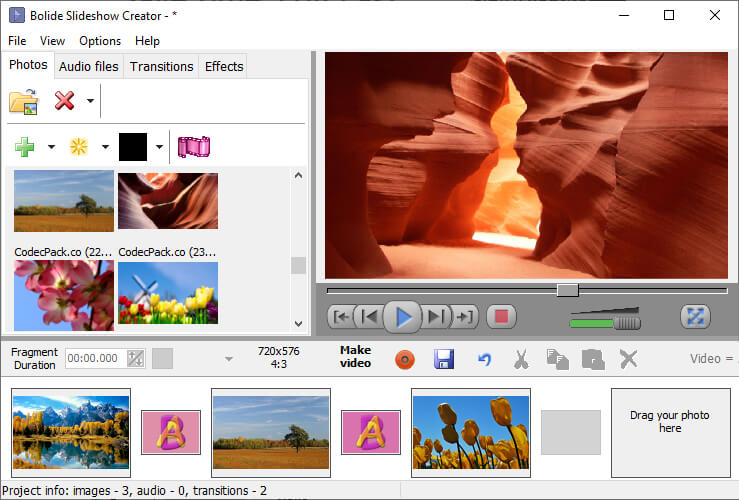Expand the black color swatch dropdown arrow
739x500 pixels.
pyautogui.click(x=159, y=148)
